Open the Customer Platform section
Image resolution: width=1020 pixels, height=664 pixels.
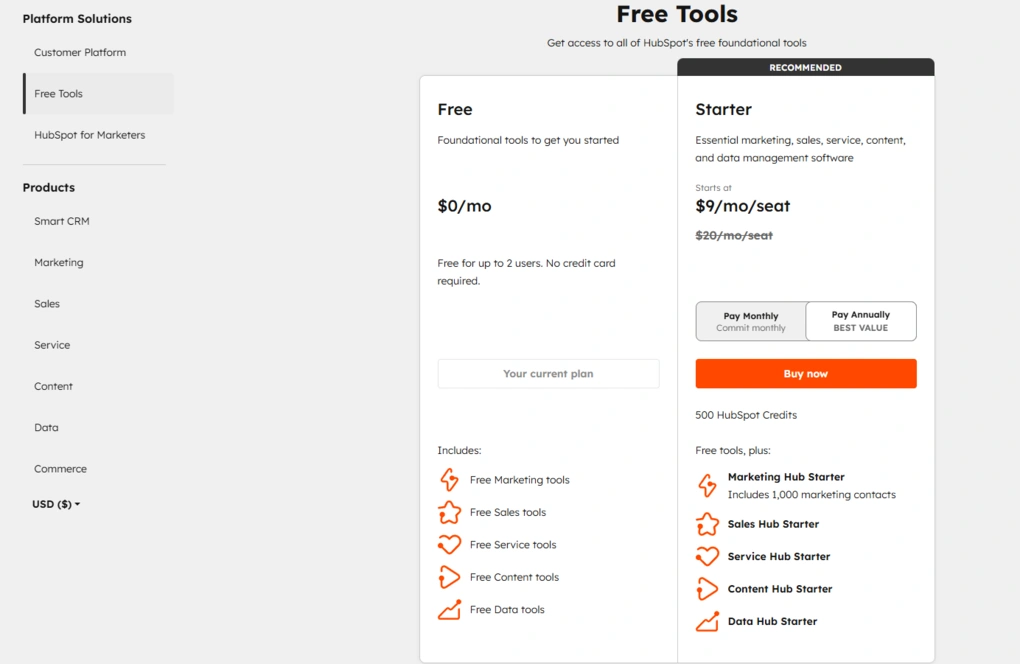80,51
